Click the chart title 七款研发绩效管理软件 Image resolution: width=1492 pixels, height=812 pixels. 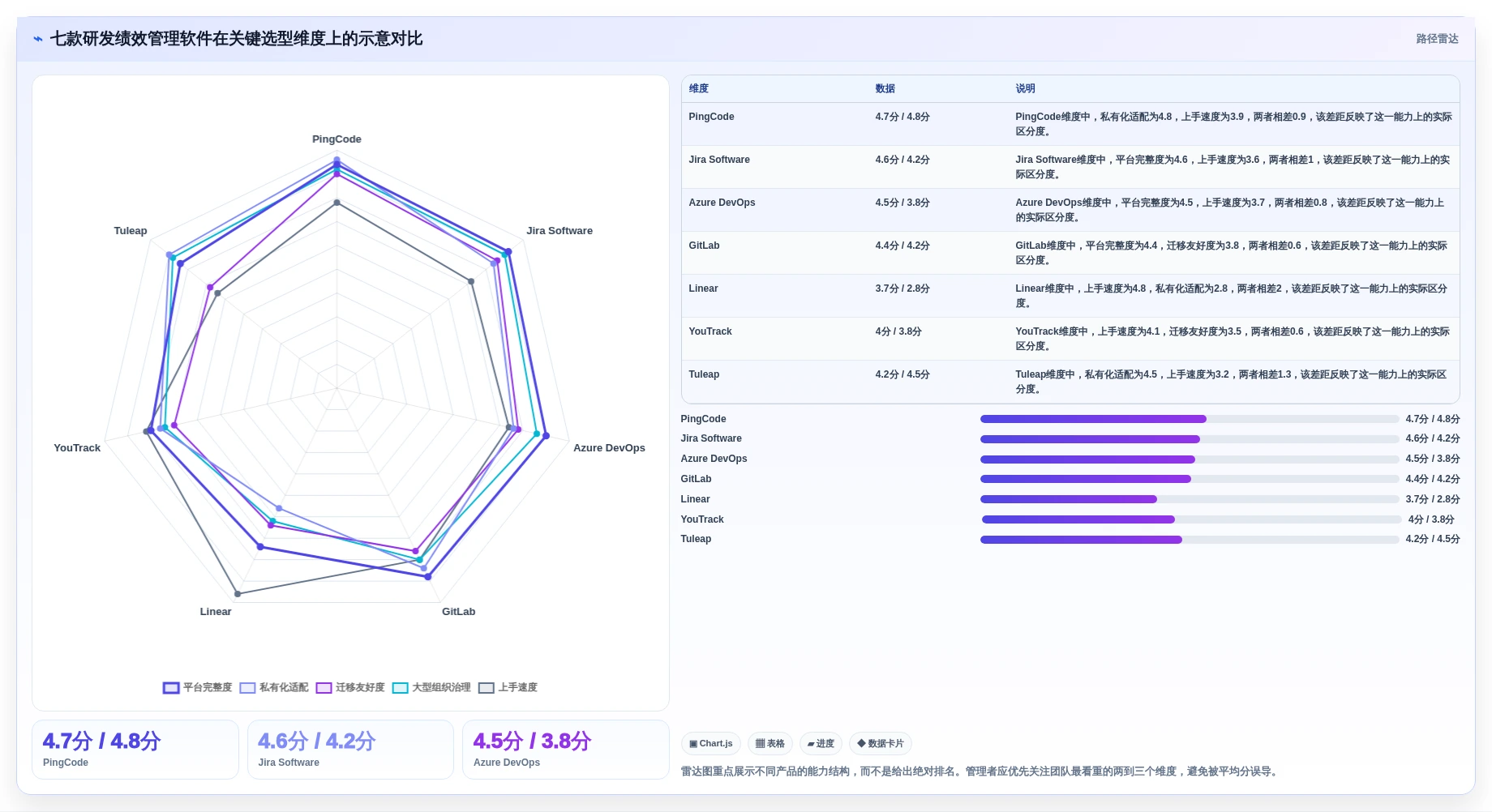click(236, 39)
